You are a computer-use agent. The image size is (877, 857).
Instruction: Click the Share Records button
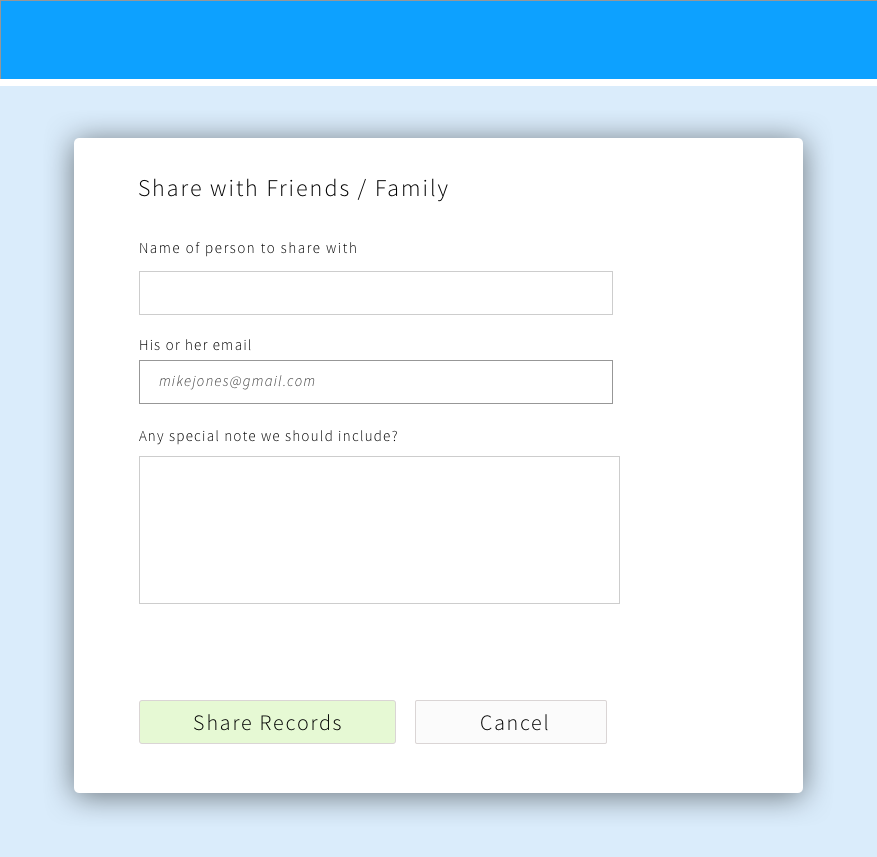pos(267,722)
